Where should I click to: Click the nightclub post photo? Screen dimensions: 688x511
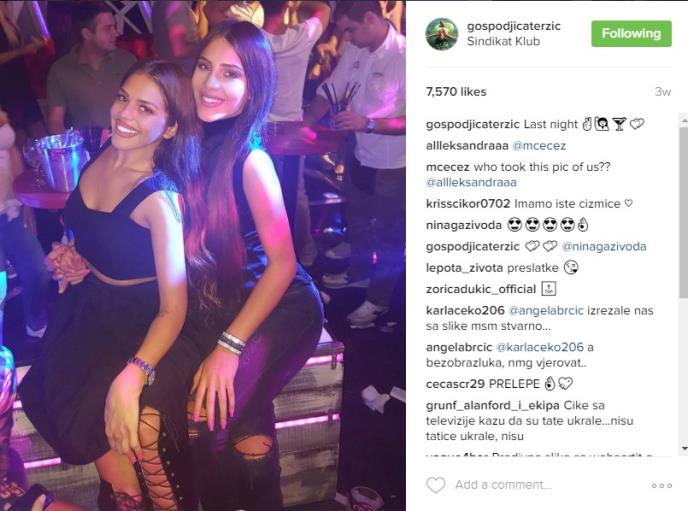pyautogui.click(x=203, y=255)
